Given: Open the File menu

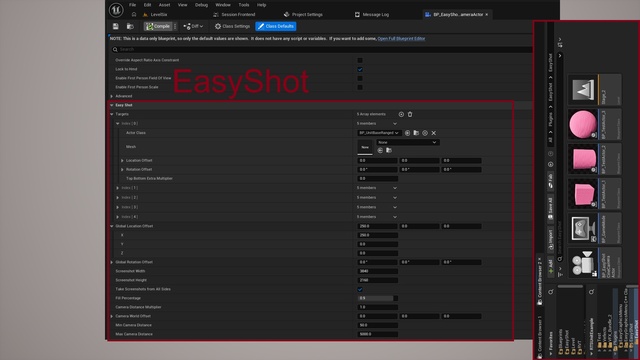Looking at the screenshot, I should tap(133, 5).
